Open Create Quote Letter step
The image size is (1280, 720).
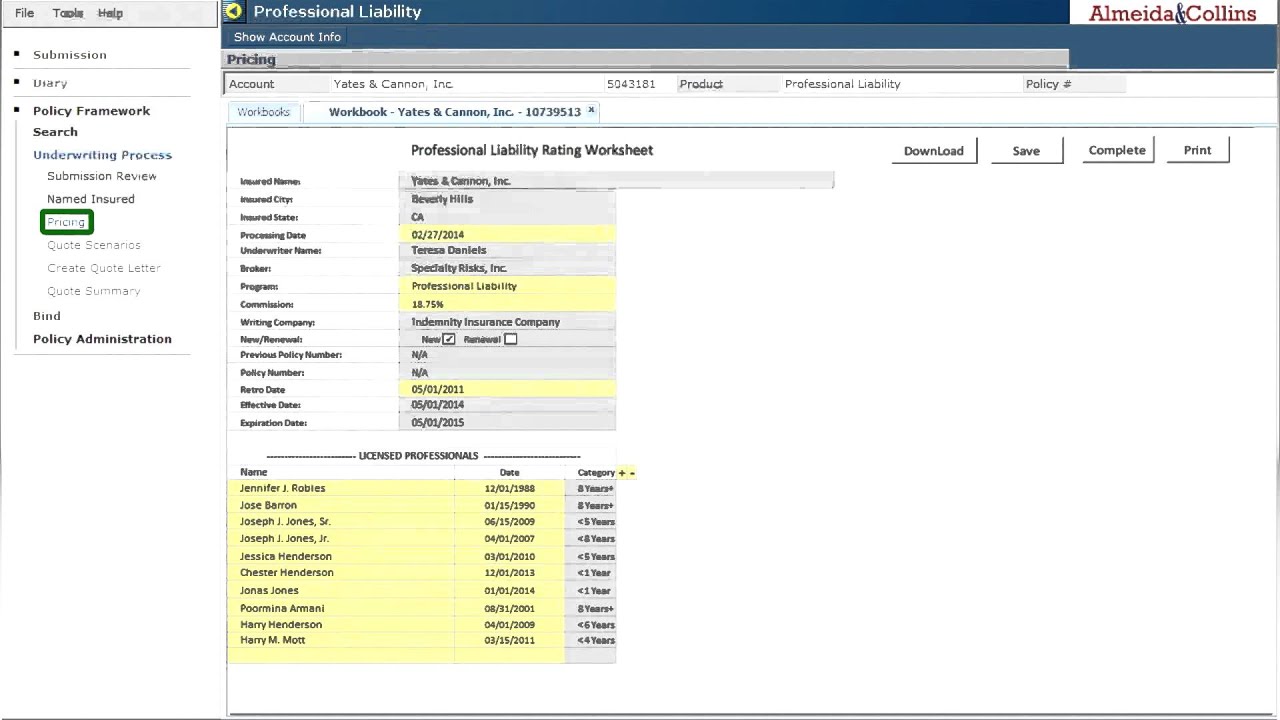click(104, 268)
